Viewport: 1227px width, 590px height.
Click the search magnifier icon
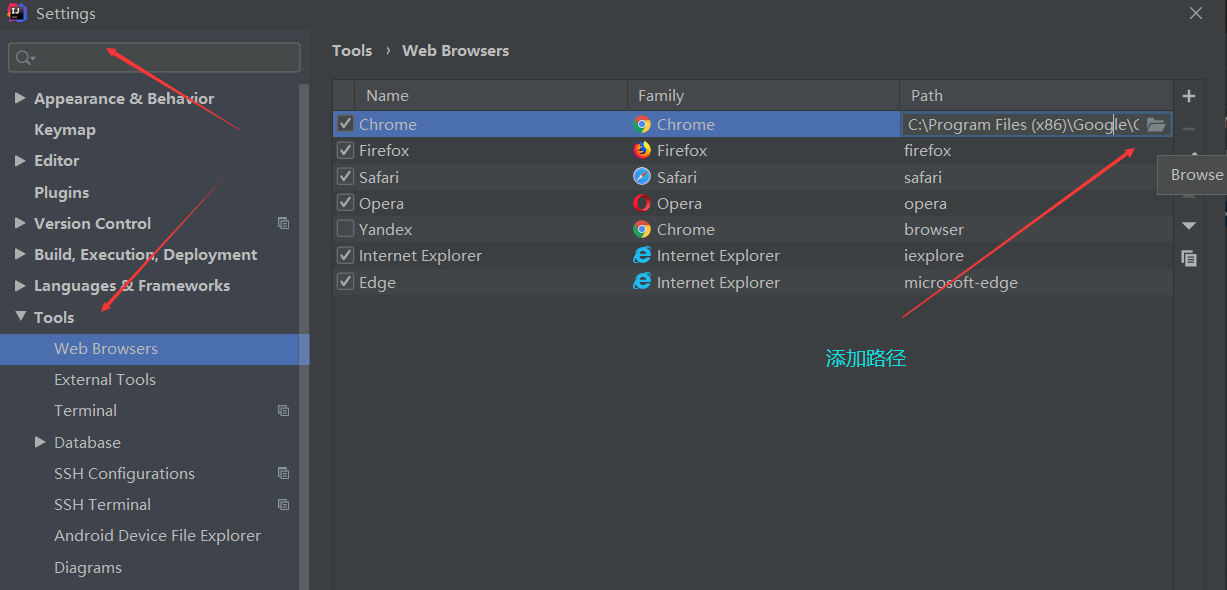pos(25,58)
